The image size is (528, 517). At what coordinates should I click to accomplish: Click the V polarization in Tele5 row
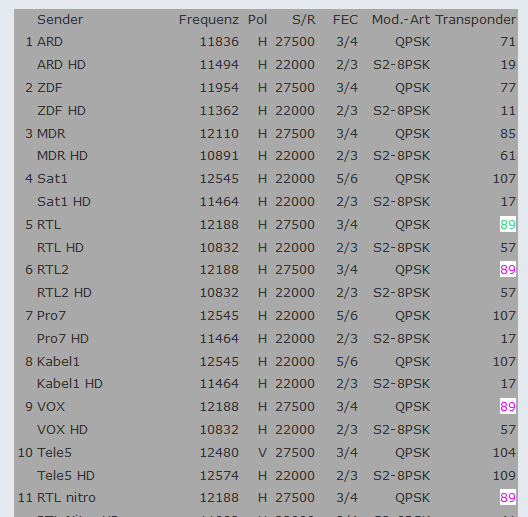click(x=262, y=453)
